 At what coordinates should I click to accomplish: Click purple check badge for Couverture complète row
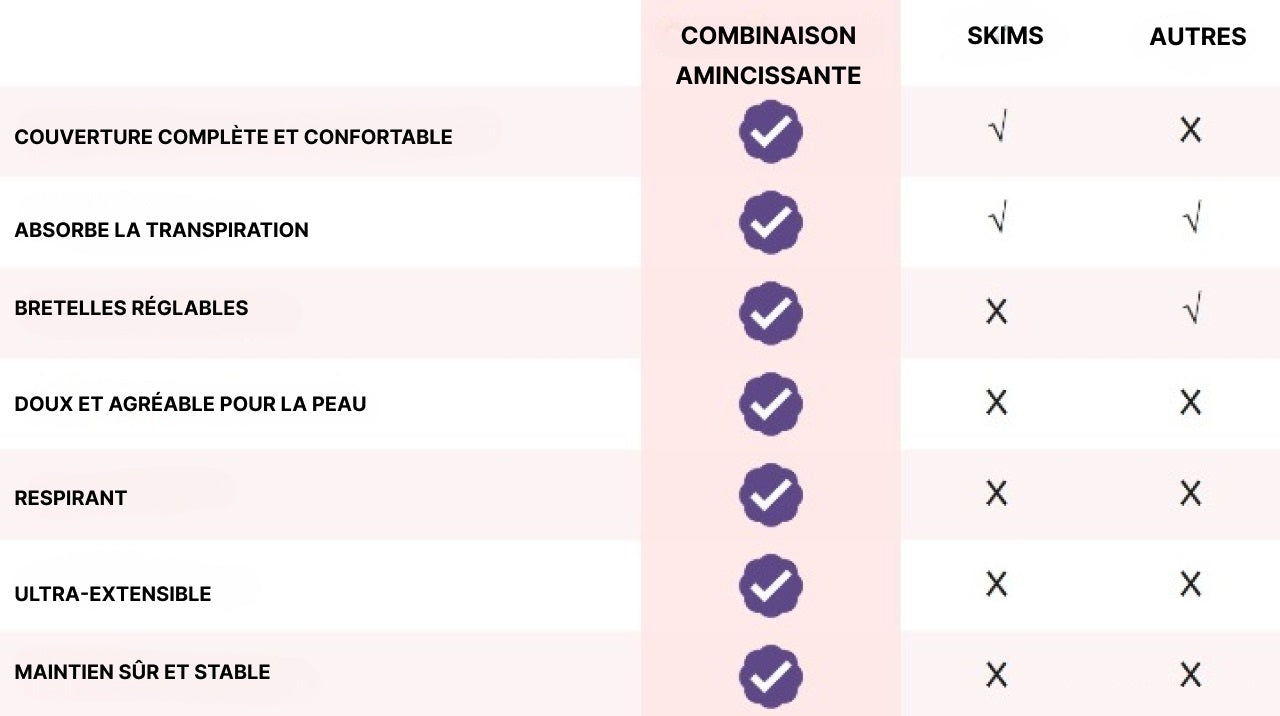[x=770, y=131]
